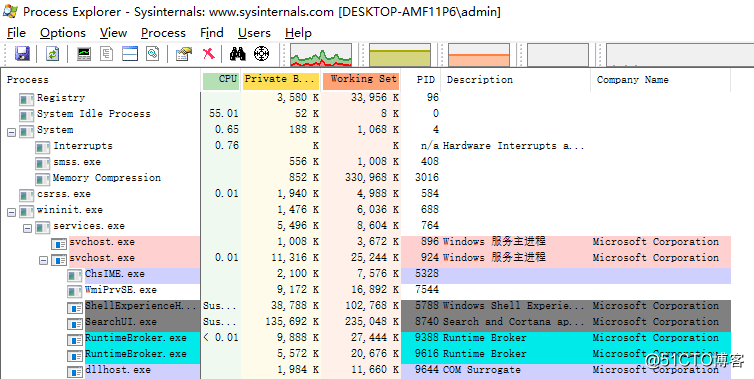Screen dimensions: 754x379
Task: Click the ShellExperienceHost process icon
Action: click(75, 307)
